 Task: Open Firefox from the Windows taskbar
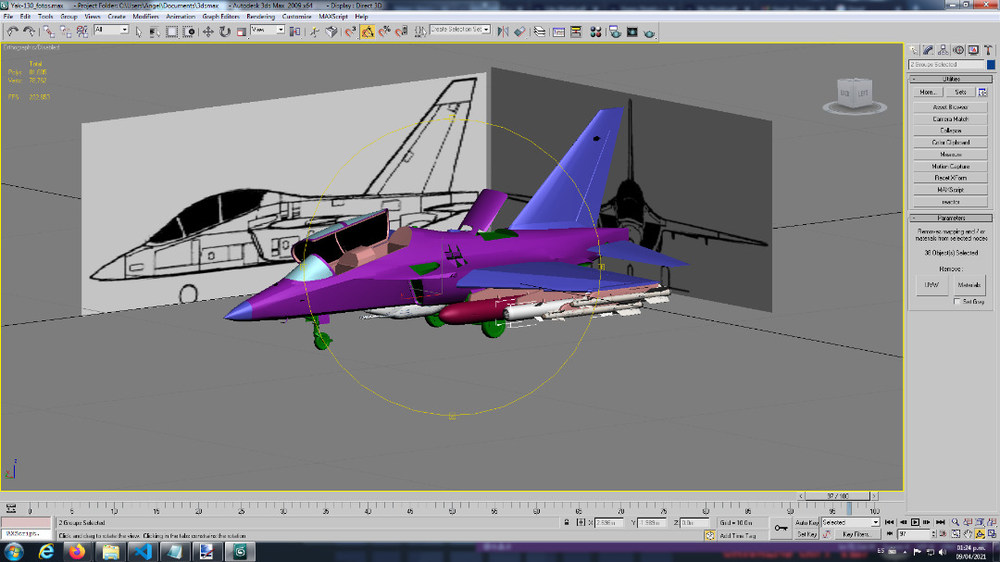tap(78, 551)
